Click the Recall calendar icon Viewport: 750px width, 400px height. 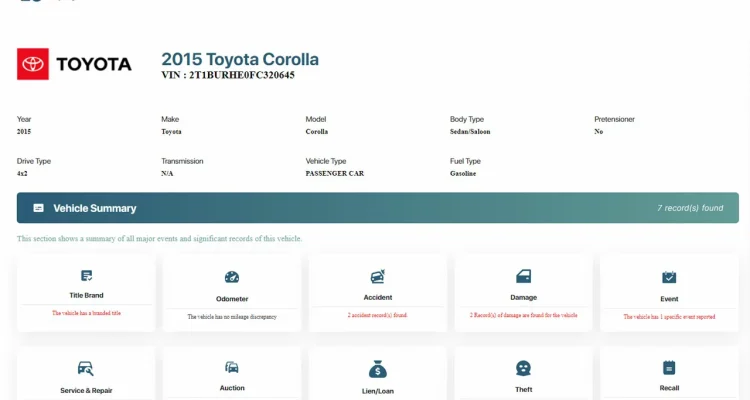coord(669,367)
